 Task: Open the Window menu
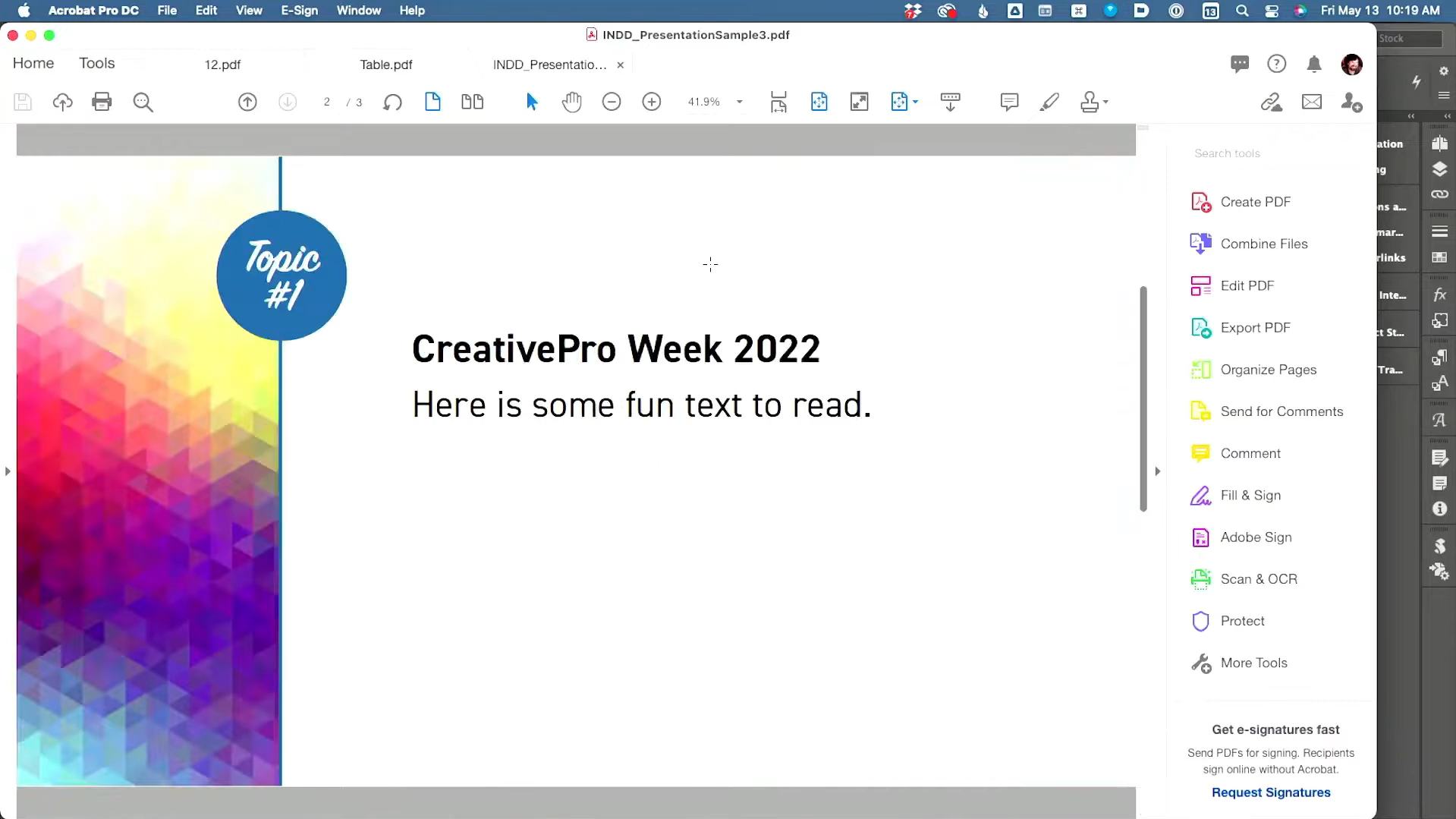(359, 11)
